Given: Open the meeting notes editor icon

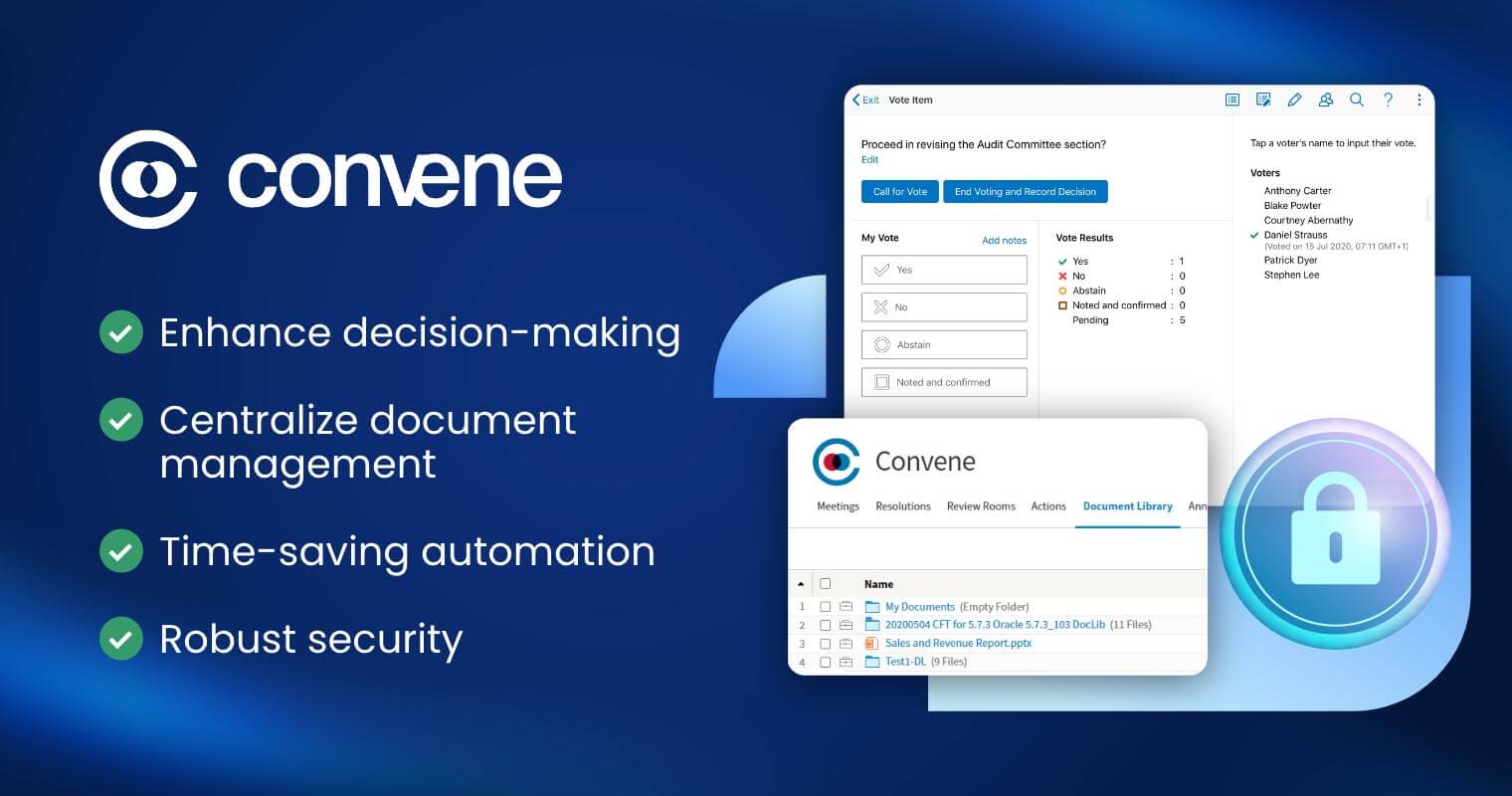Looking at the screenshot, I should point(1263,99).
